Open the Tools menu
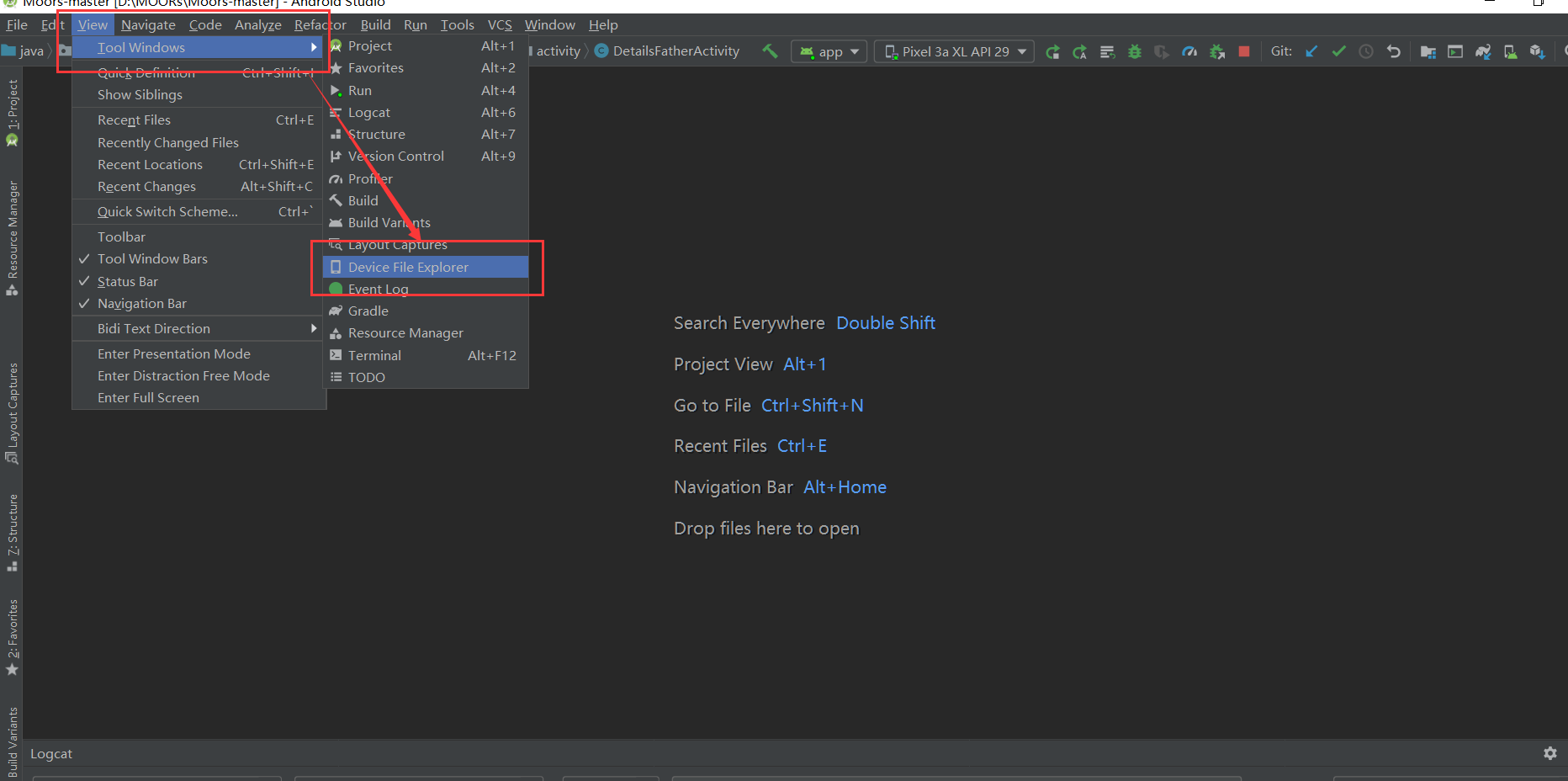Image resolution: width=1568 pixels, height=781 pixels. (x=458, y=24)
